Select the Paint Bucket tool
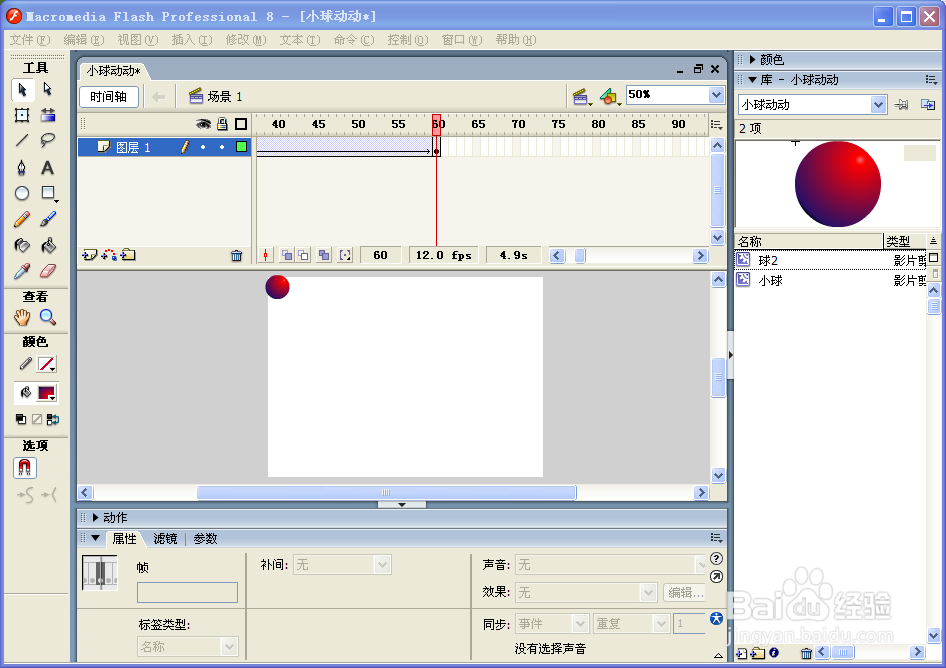The width and height of the screenshot is (946, 668). (x=48, y=245)
